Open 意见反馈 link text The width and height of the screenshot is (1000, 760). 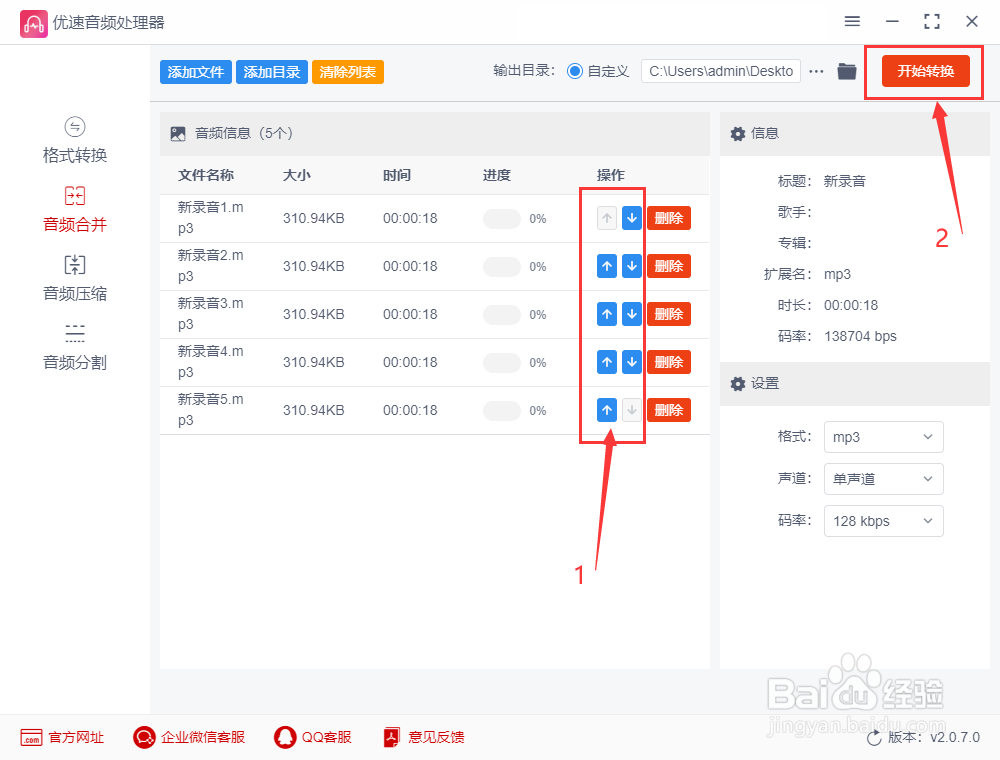[x=436, y=737]
